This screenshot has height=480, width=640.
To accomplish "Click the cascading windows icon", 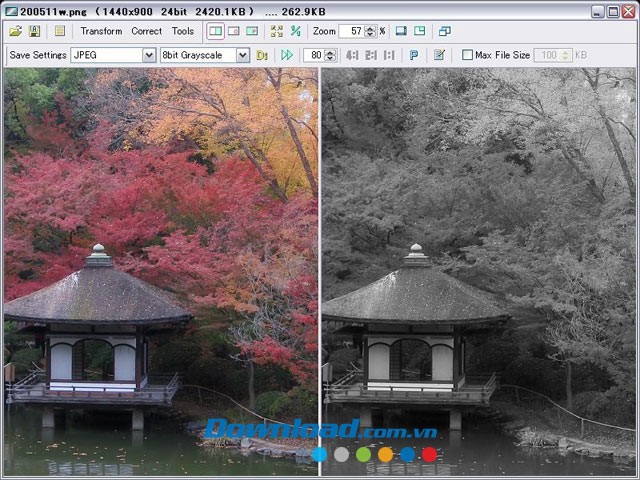I will click(x=444, y=31).
